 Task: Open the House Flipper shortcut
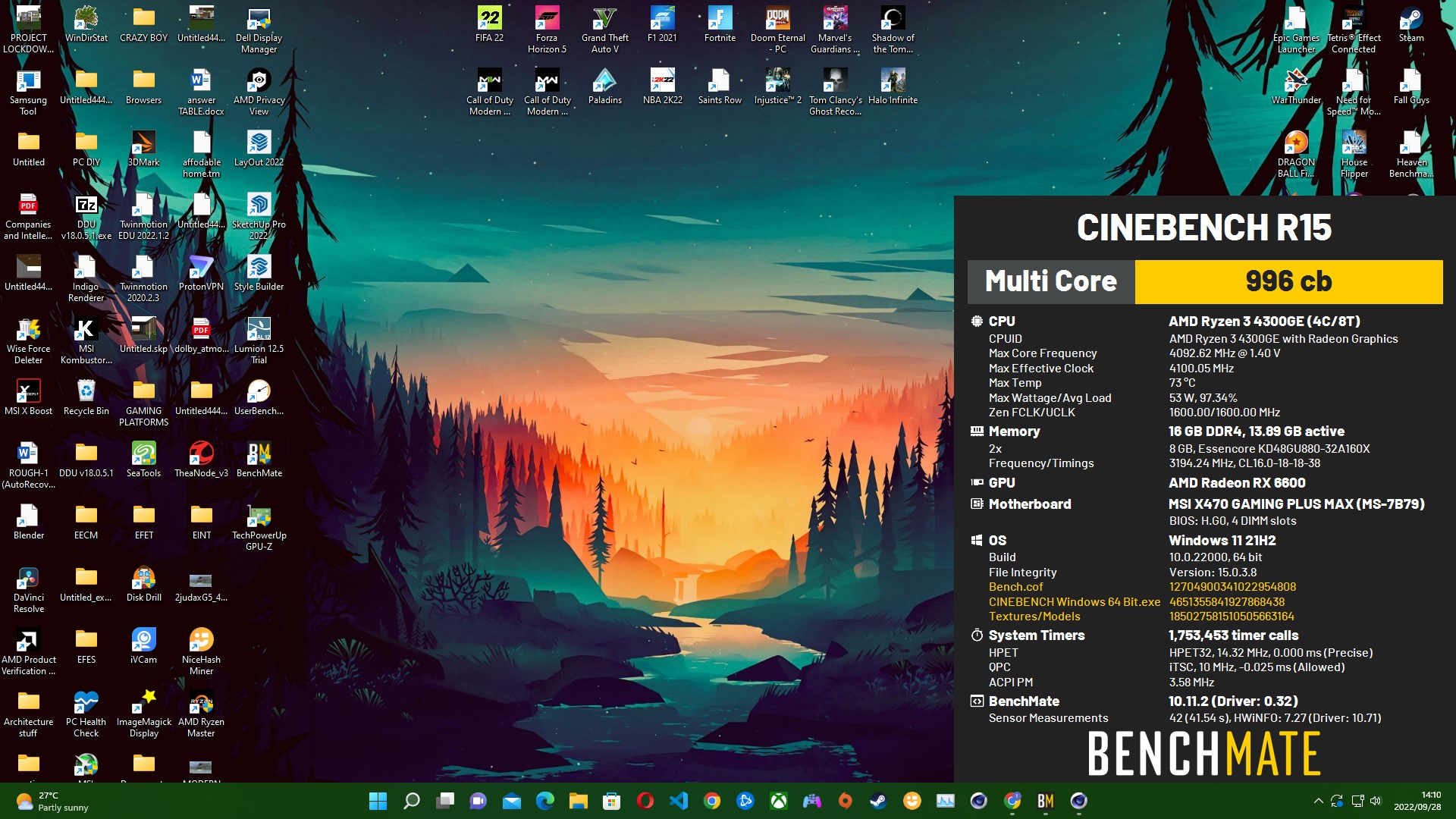point(1354,154)
